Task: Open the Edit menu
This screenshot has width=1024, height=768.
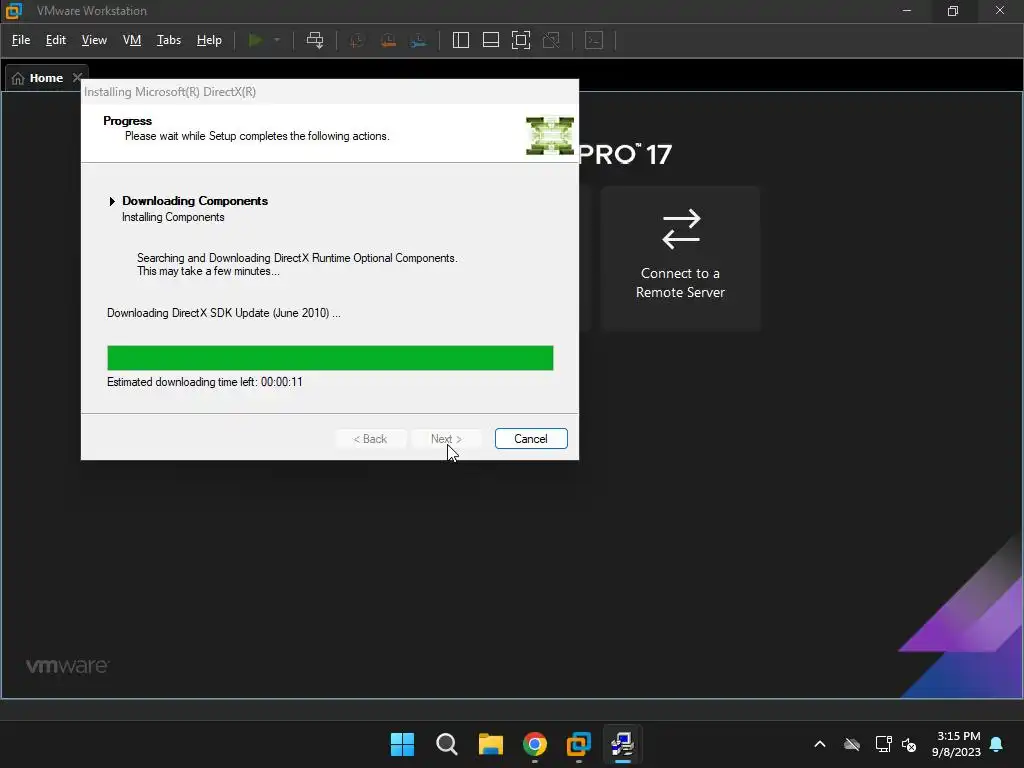Action: 56,40
